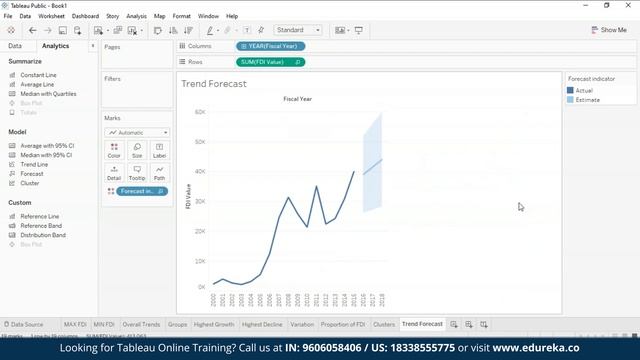This screenshot has height=360, width=640.
Task: Click the YEAR(Fiscal Year) pill
Action: pyautogui.click(x=271, y=46)
